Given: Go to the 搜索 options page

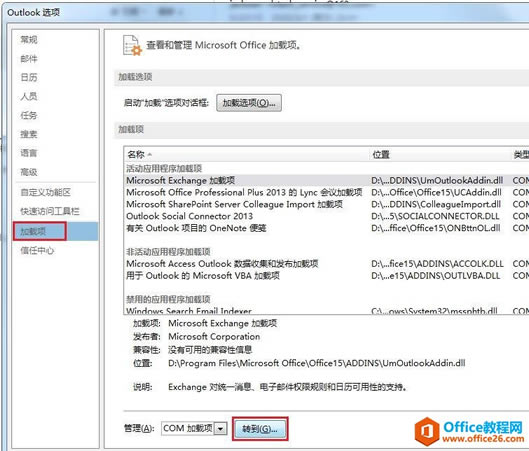Looking at the screenshot, I should tap(29, 134).
